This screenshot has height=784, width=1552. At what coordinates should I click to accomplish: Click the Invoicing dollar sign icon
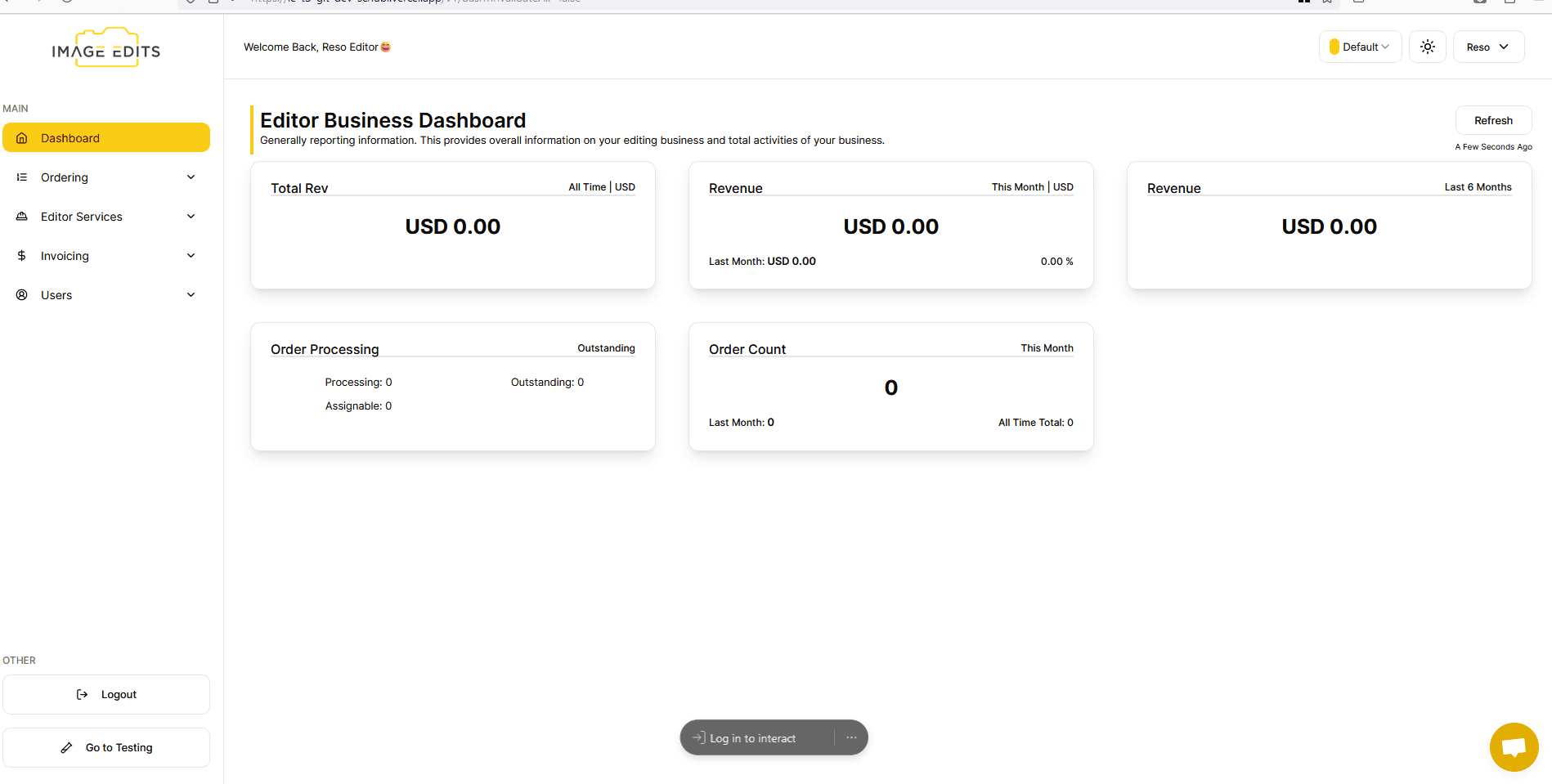coord(22,256)
